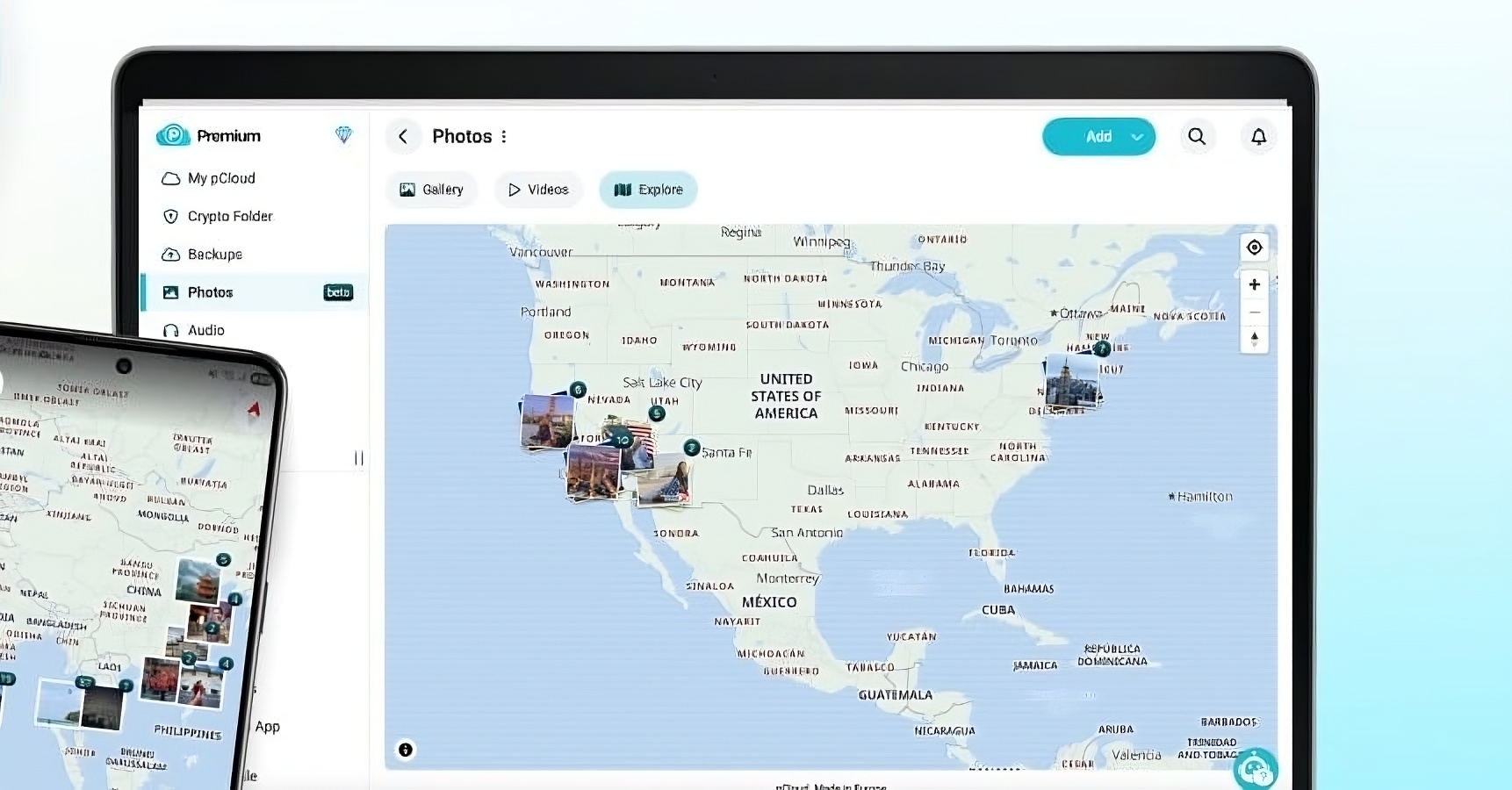This screenshot has height=790, width=1512.
Task: Zoom out on the map with minus
Action: (1254, 312)
